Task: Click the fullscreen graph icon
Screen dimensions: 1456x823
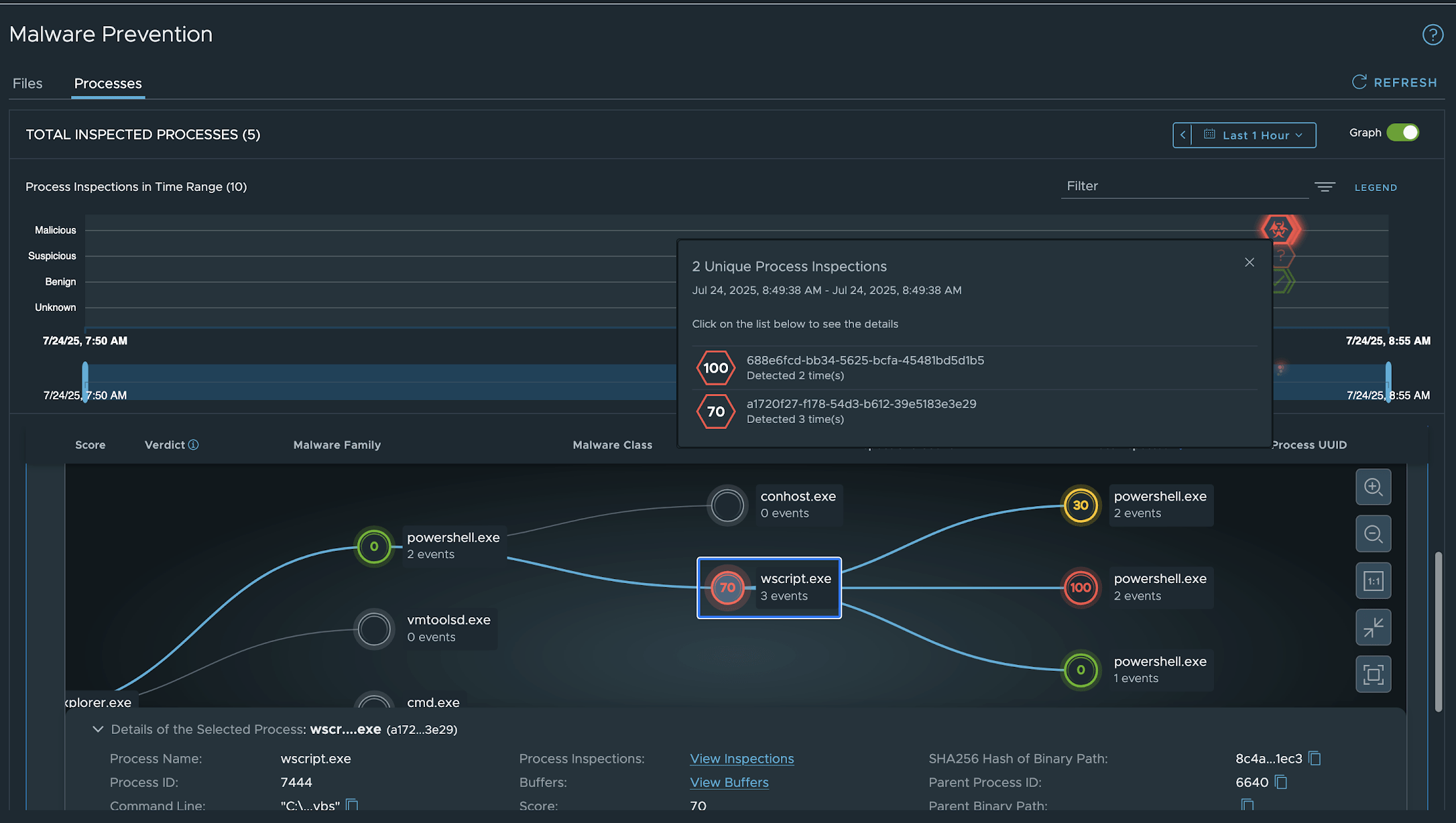Action: click(1374, 674)
